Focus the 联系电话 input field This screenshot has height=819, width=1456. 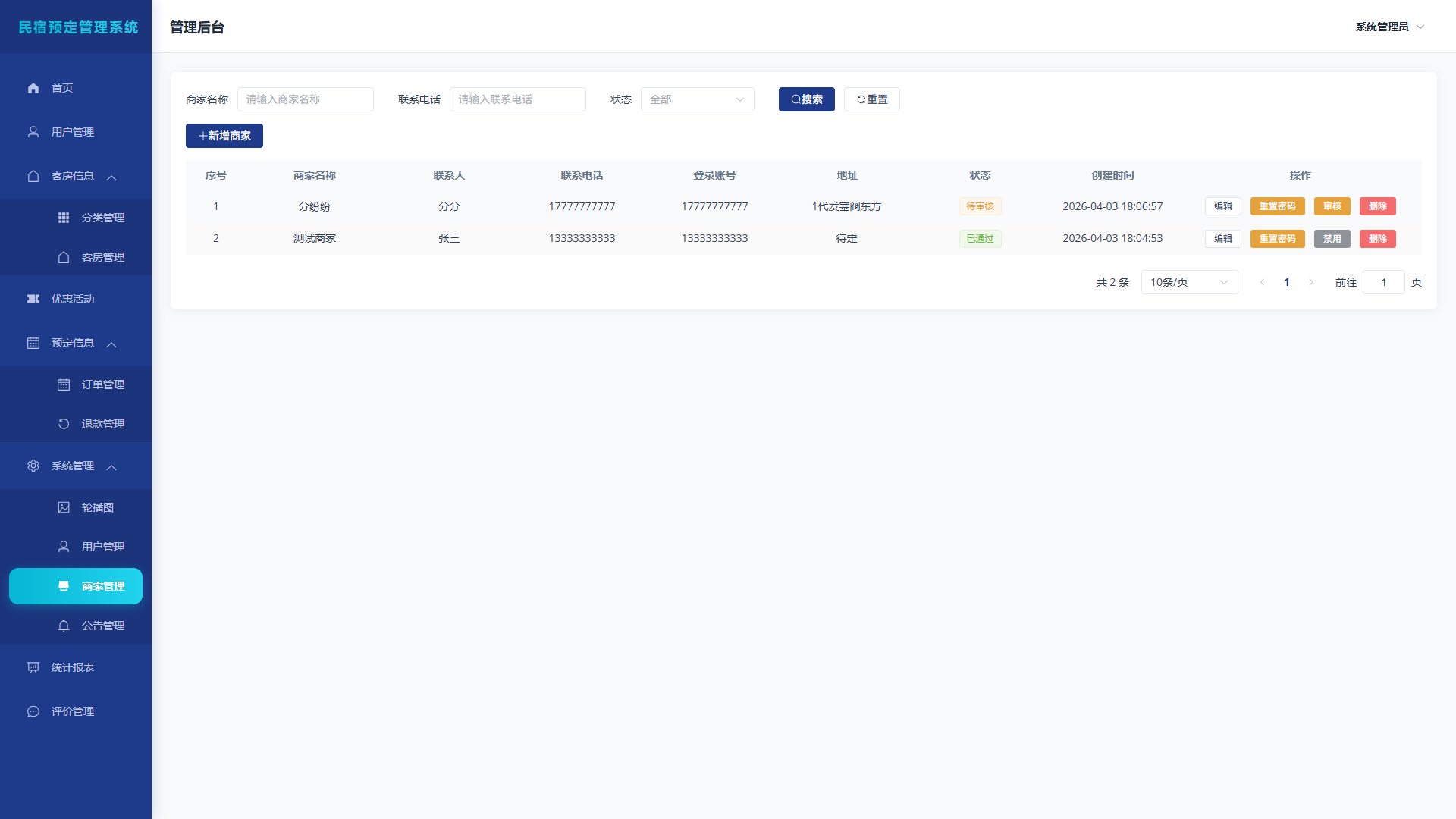coord(518,99)
